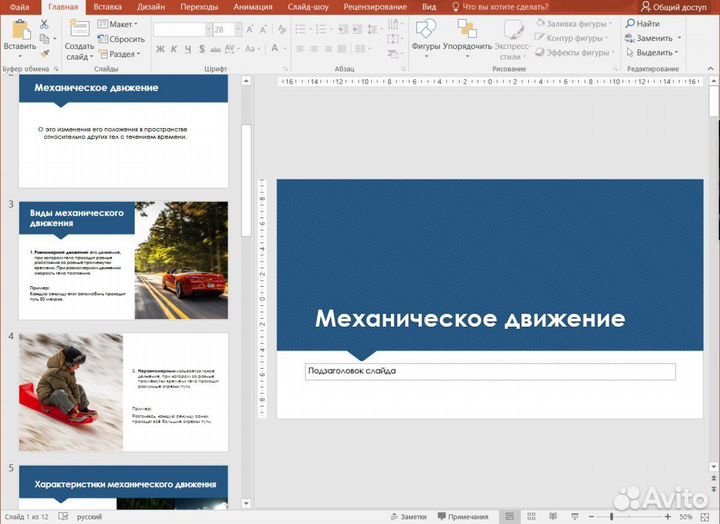This screenshot has height=524, width=720.
Task: Click the text shadow S icon
Action: pos(202,49)
